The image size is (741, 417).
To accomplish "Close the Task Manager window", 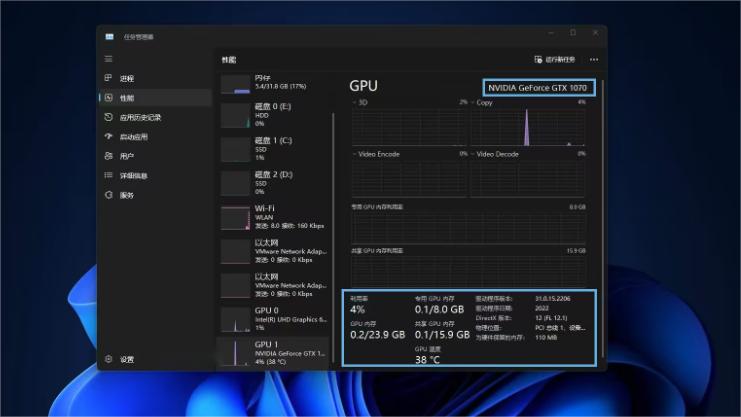I will pyautogui.click(x=595, y=33).
